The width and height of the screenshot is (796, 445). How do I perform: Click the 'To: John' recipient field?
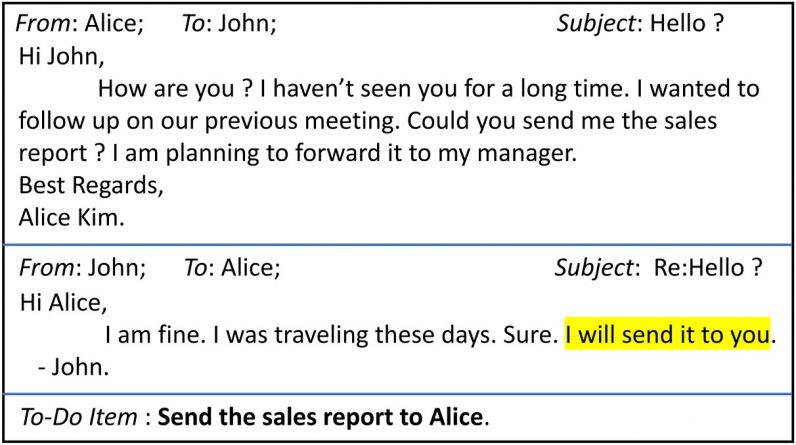pyautogui.click(x=229, y=23)
